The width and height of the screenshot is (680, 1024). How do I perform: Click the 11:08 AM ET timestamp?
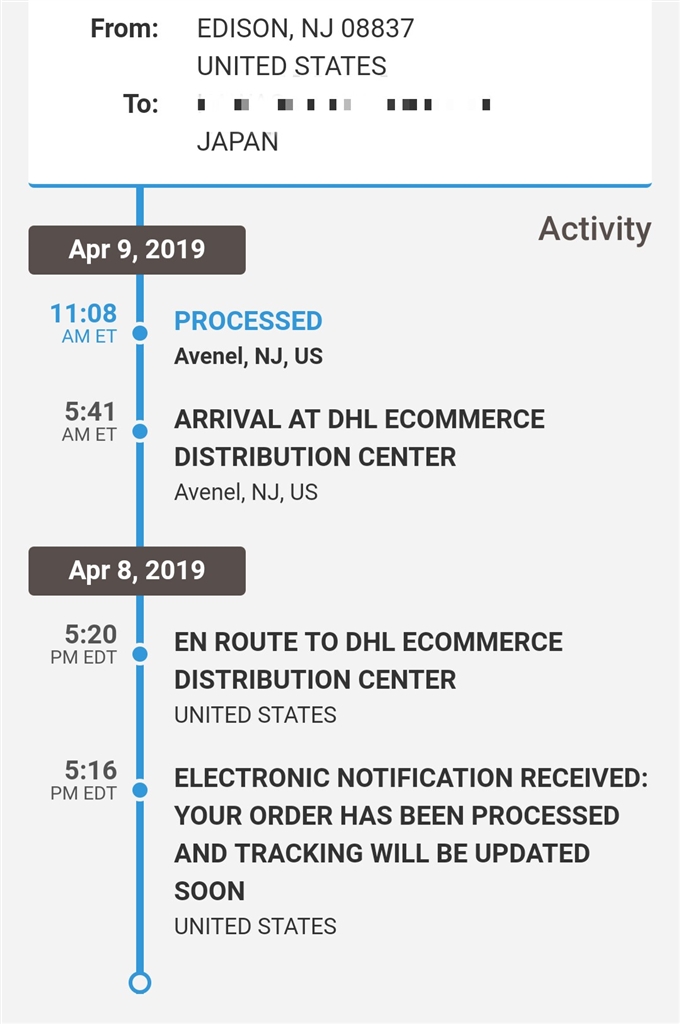[84, 323]
